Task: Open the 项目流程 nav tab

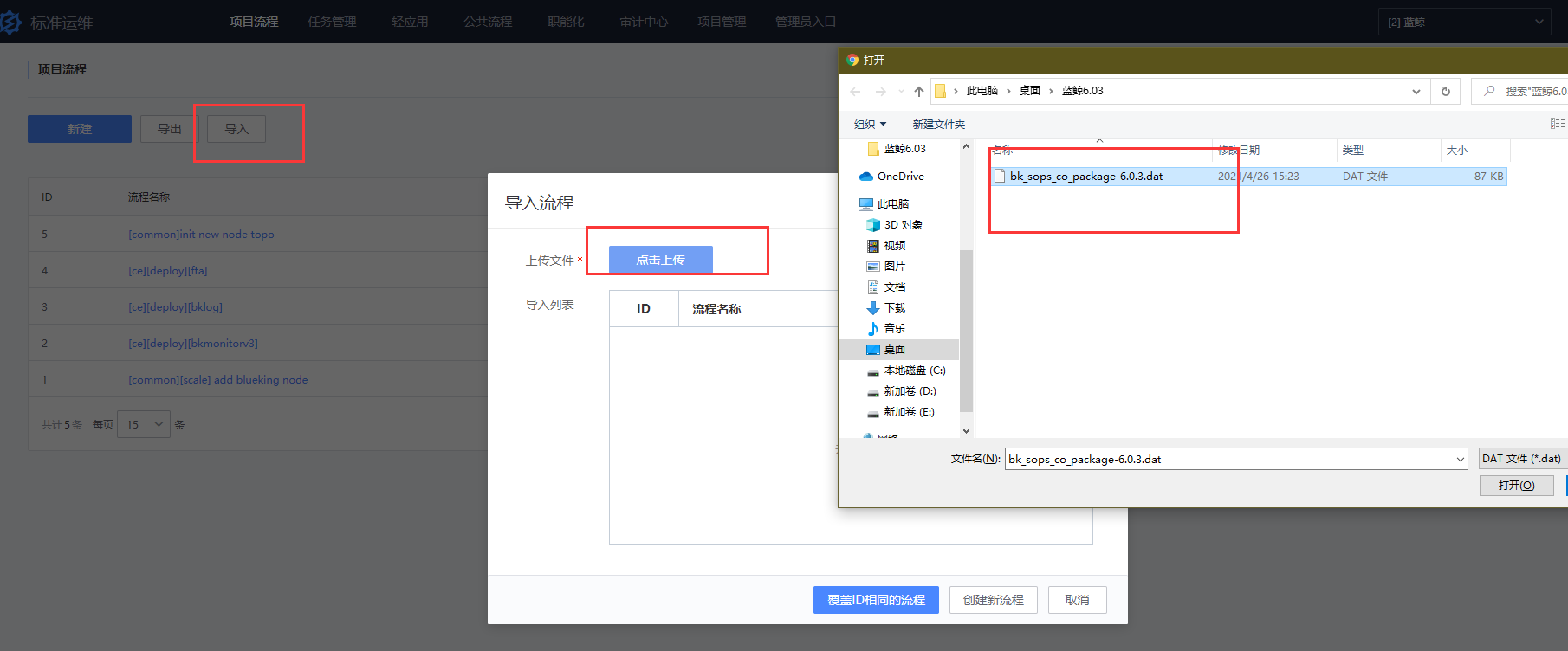Action: 254,22
